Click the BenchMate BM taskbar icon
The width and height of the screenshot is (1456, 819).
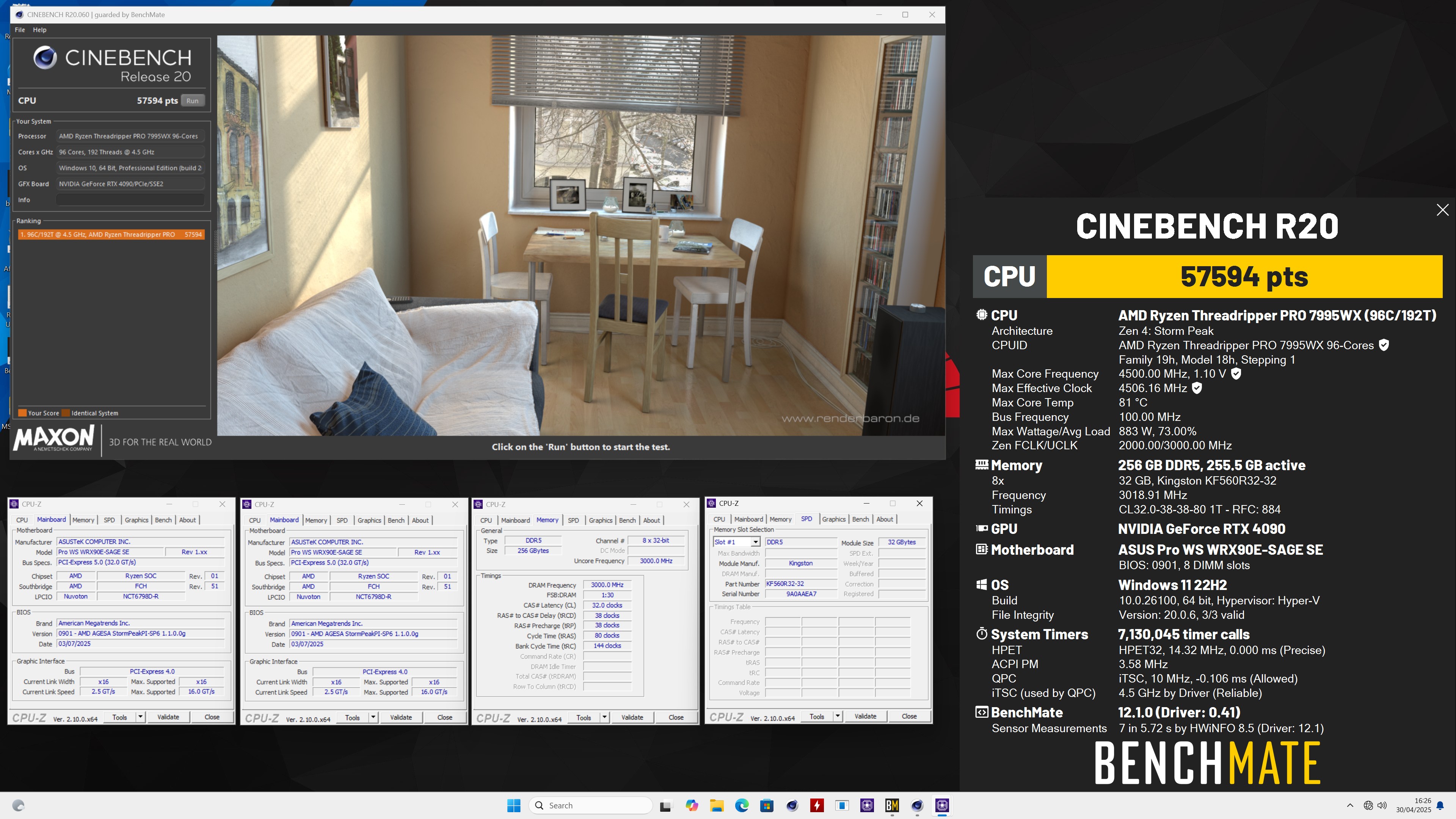point(892,805)
